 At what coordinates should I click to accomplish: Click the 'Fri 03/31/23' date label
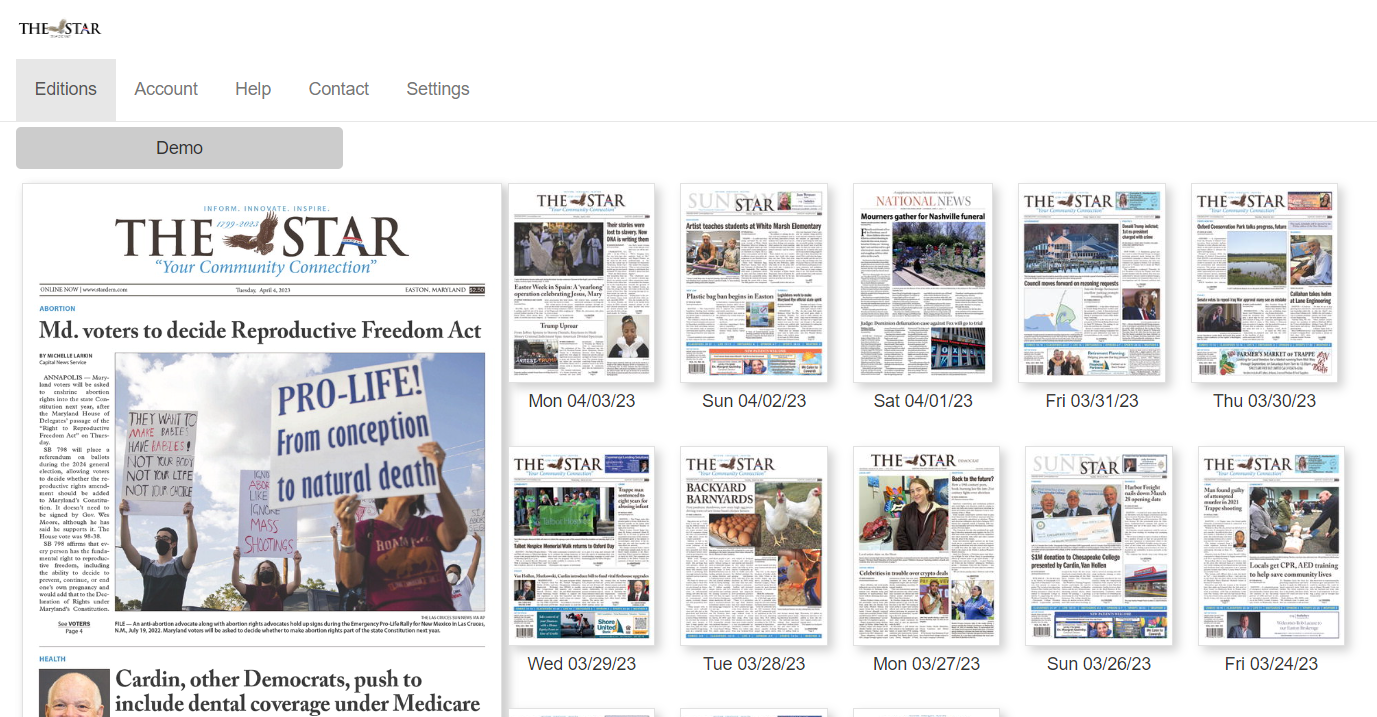coord(1092,401)
